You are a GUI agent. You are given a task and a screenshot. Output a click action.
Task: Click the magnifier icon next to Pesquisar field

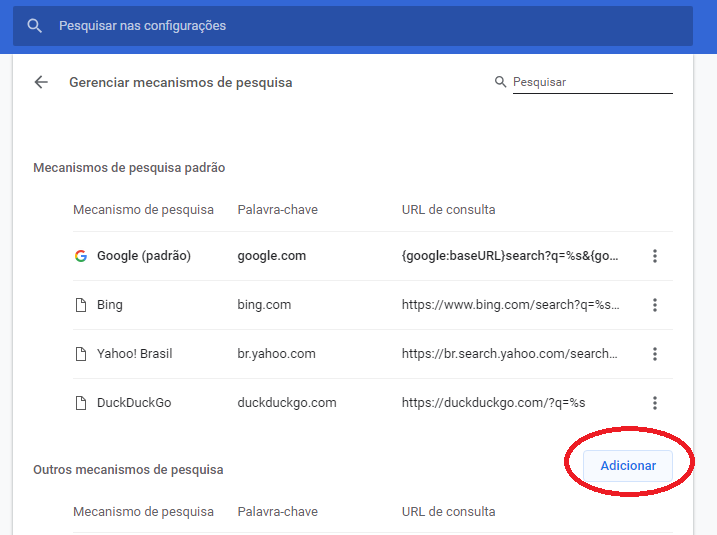click(500, 82)
